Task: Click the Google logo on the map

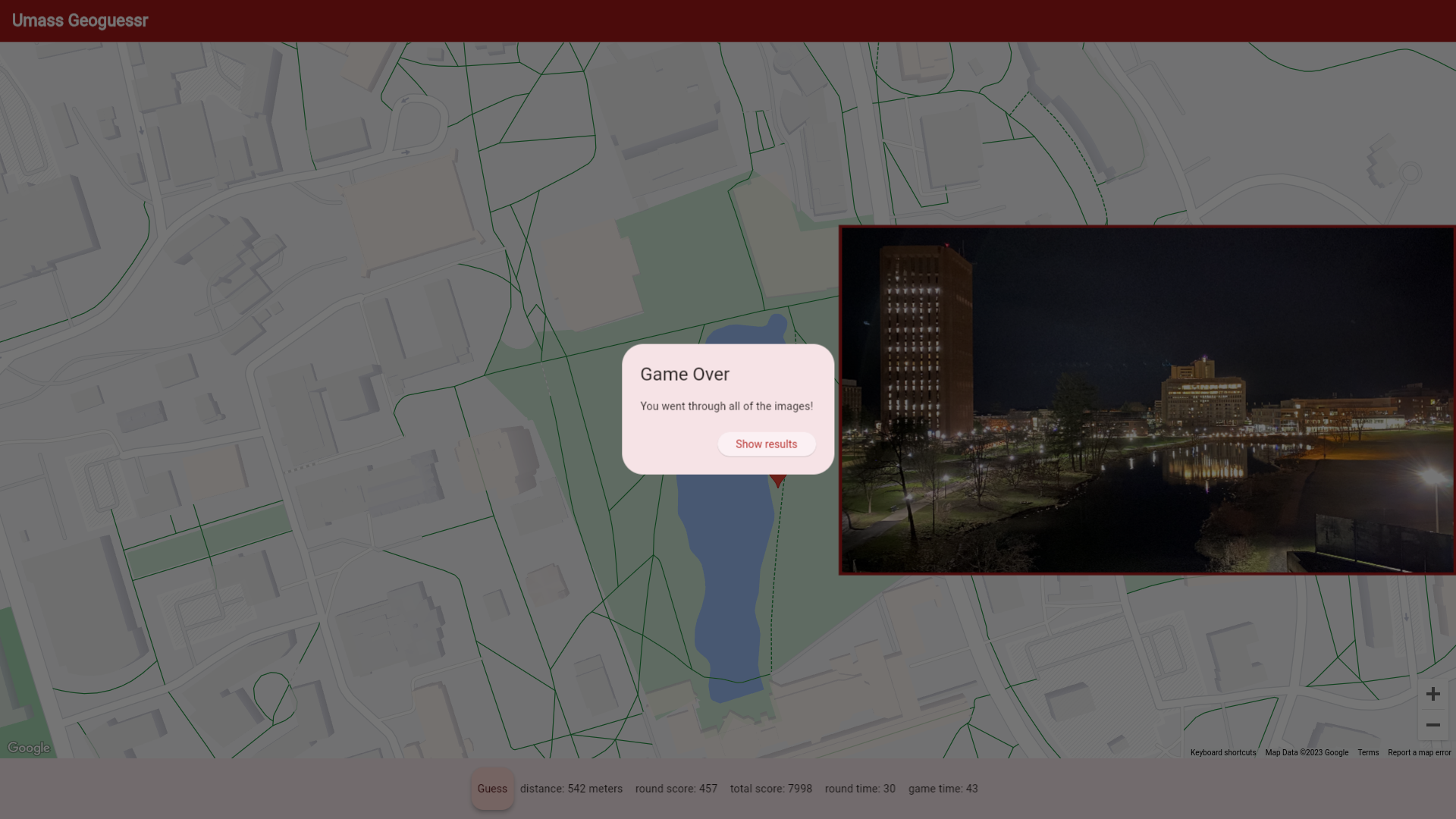Action: pyautogui.click(x=29, y=748)
